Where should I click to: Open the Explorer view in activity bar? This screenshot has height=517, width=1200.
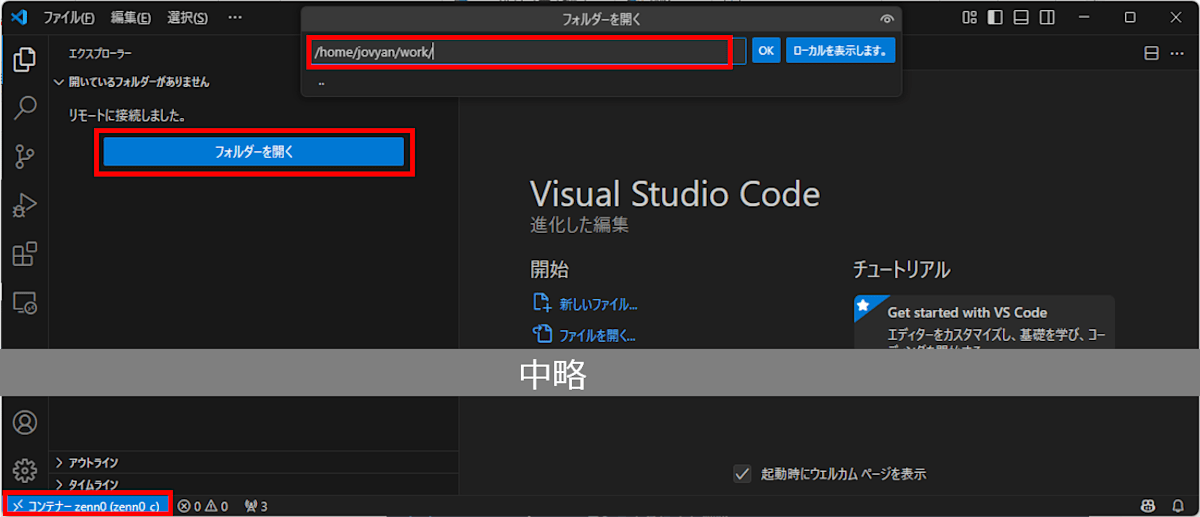(24, 59)
